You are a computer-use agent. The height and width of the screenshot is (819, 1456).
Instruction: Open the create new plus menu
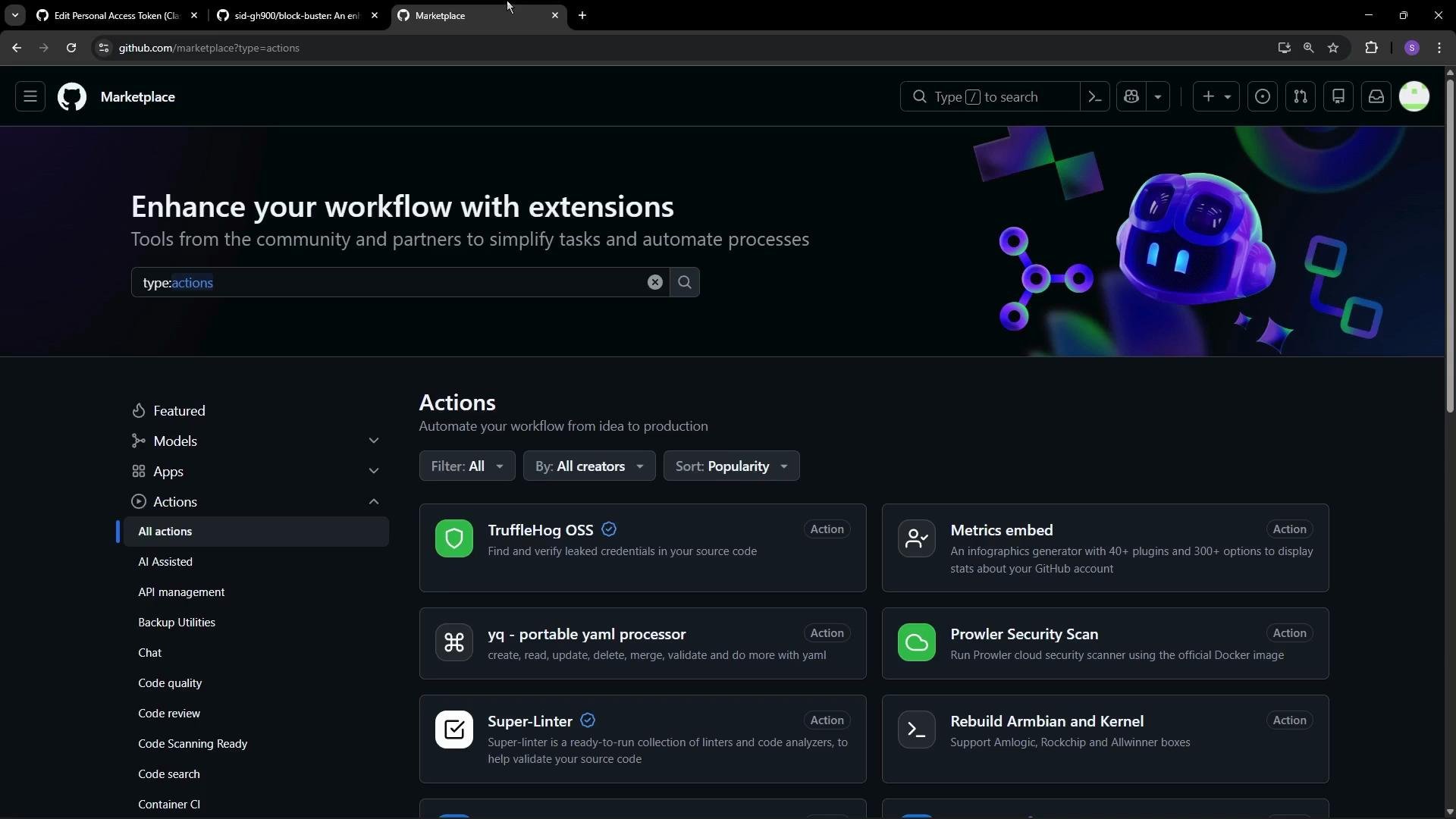pos(1216,97)
